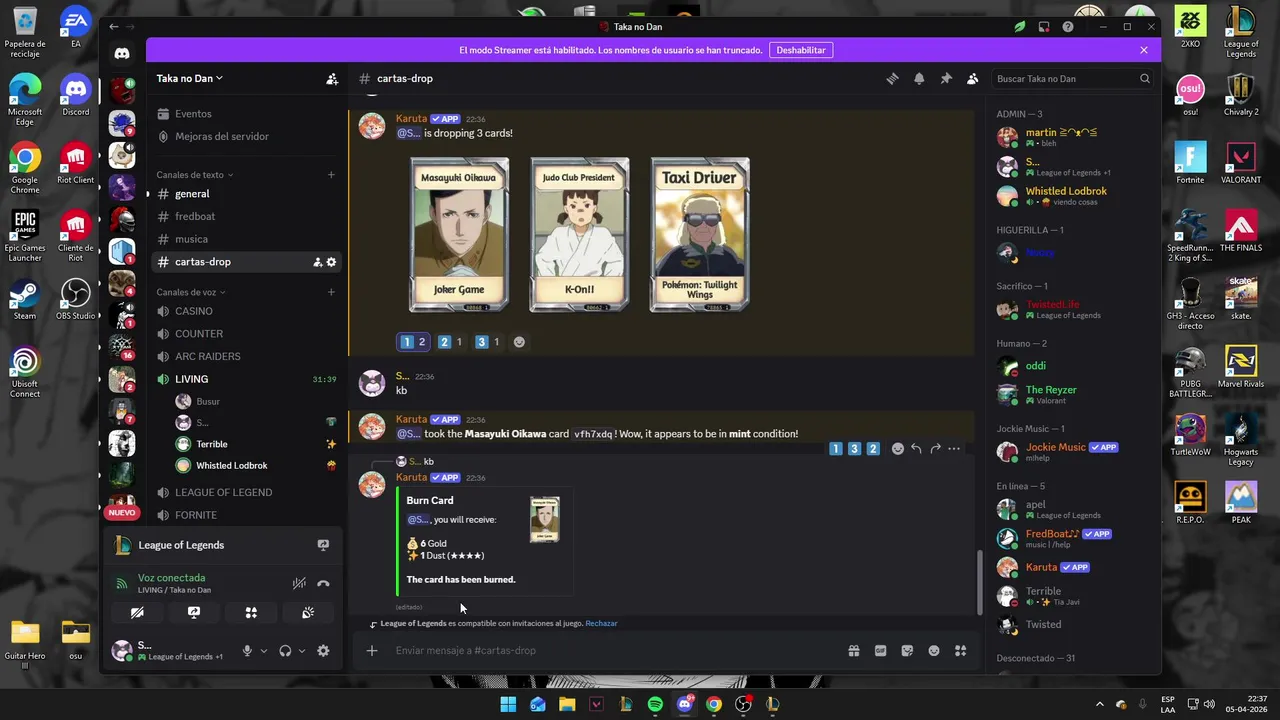Open the emoji picker
The width and height of the screenshot is (1280, 720).
(934, 651)
